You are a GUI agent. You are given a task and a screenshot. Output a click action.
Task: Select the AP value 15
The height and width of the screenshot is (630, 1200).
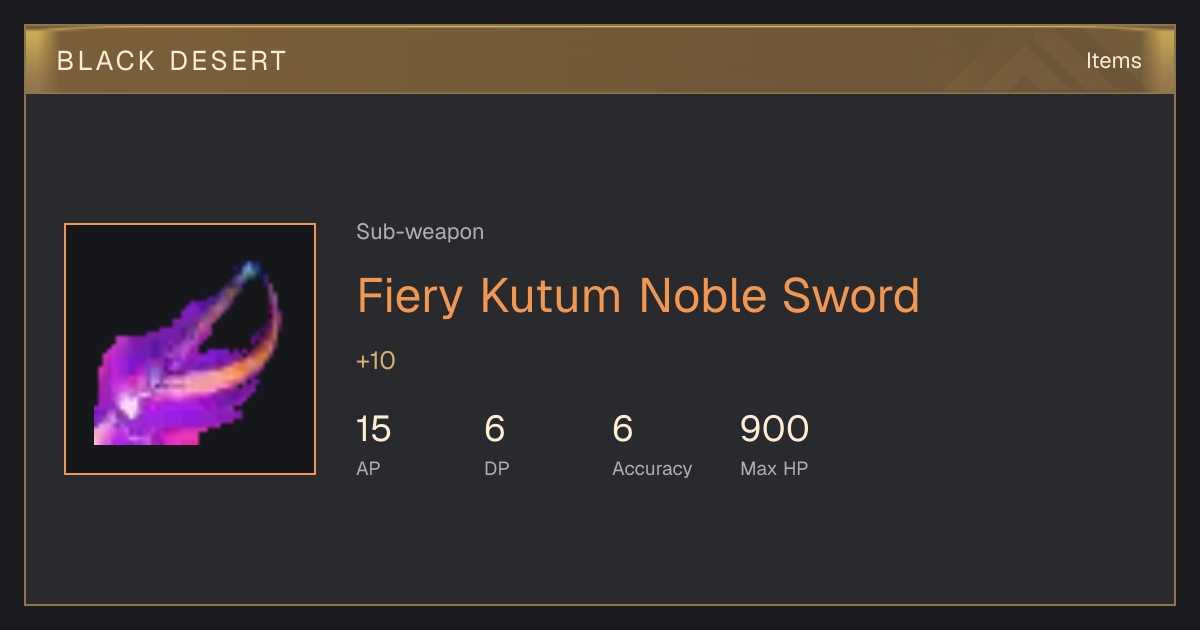(x=373, y=429)
